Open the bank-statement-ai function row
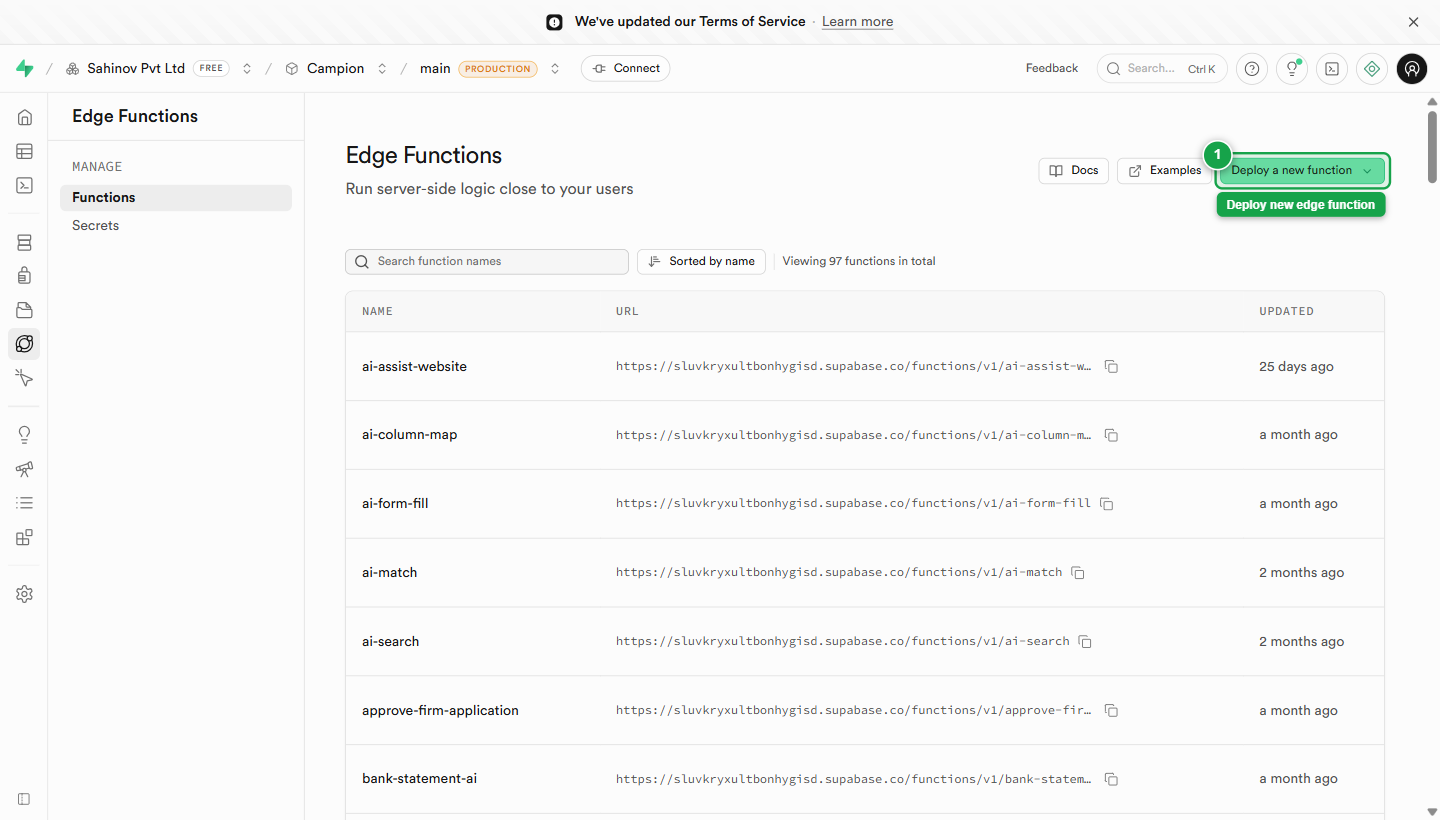Screen dimensions: 1440x820 tap(865, 779)
